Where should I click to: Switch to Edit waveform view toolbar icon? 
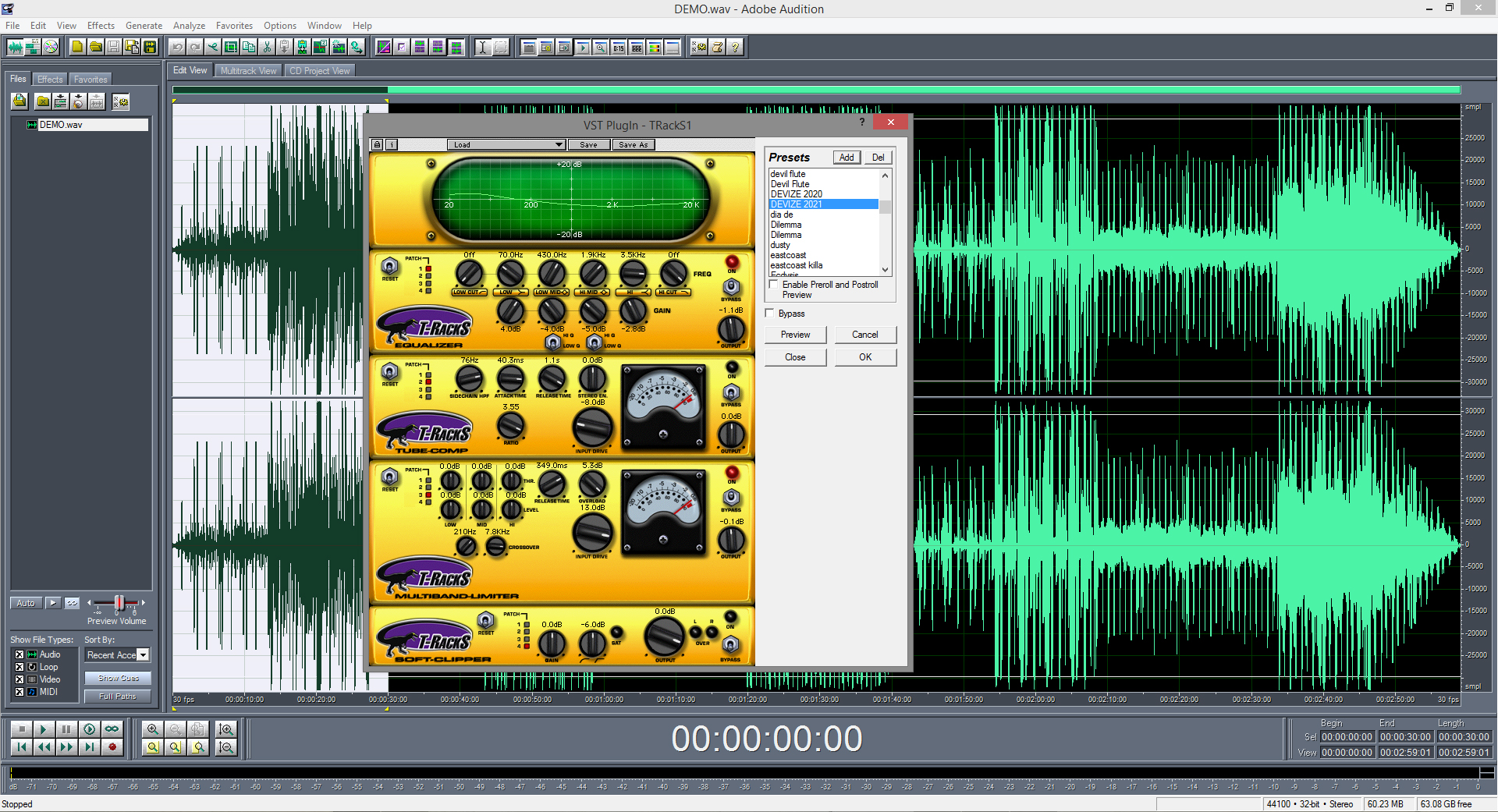click(x=15, y=47)
